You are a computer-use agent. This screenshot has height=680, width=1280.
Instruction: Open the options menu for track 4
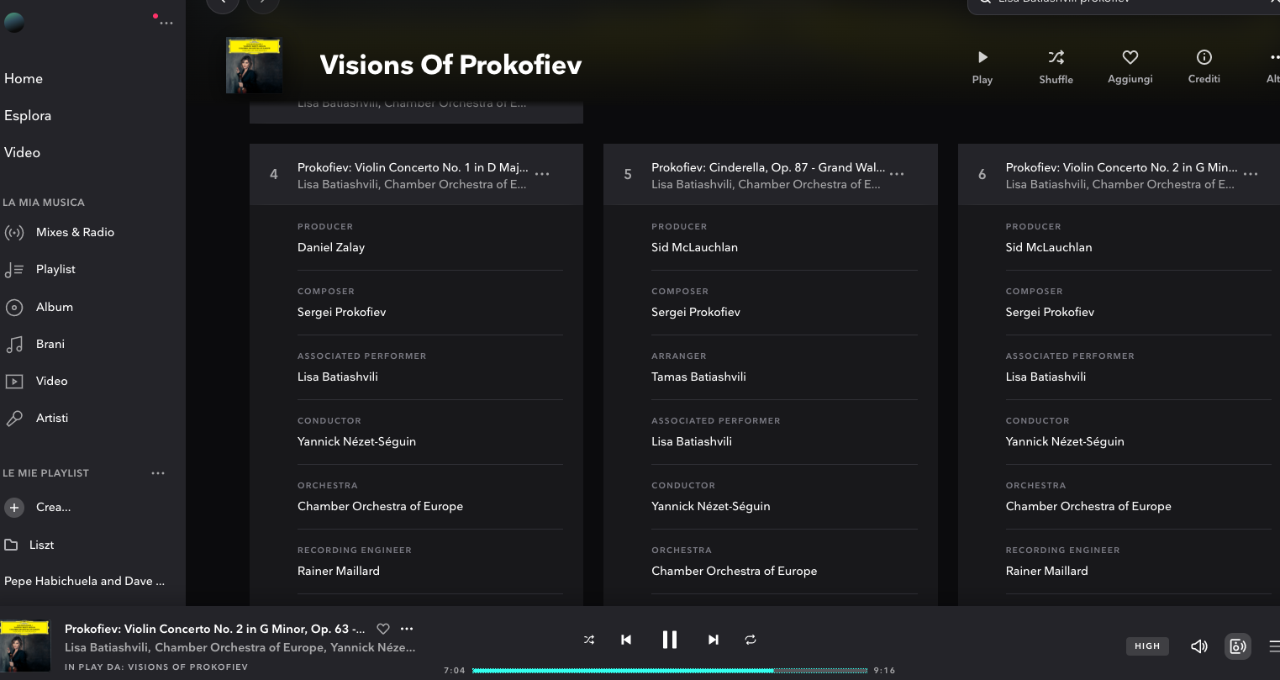pos(542,174)
